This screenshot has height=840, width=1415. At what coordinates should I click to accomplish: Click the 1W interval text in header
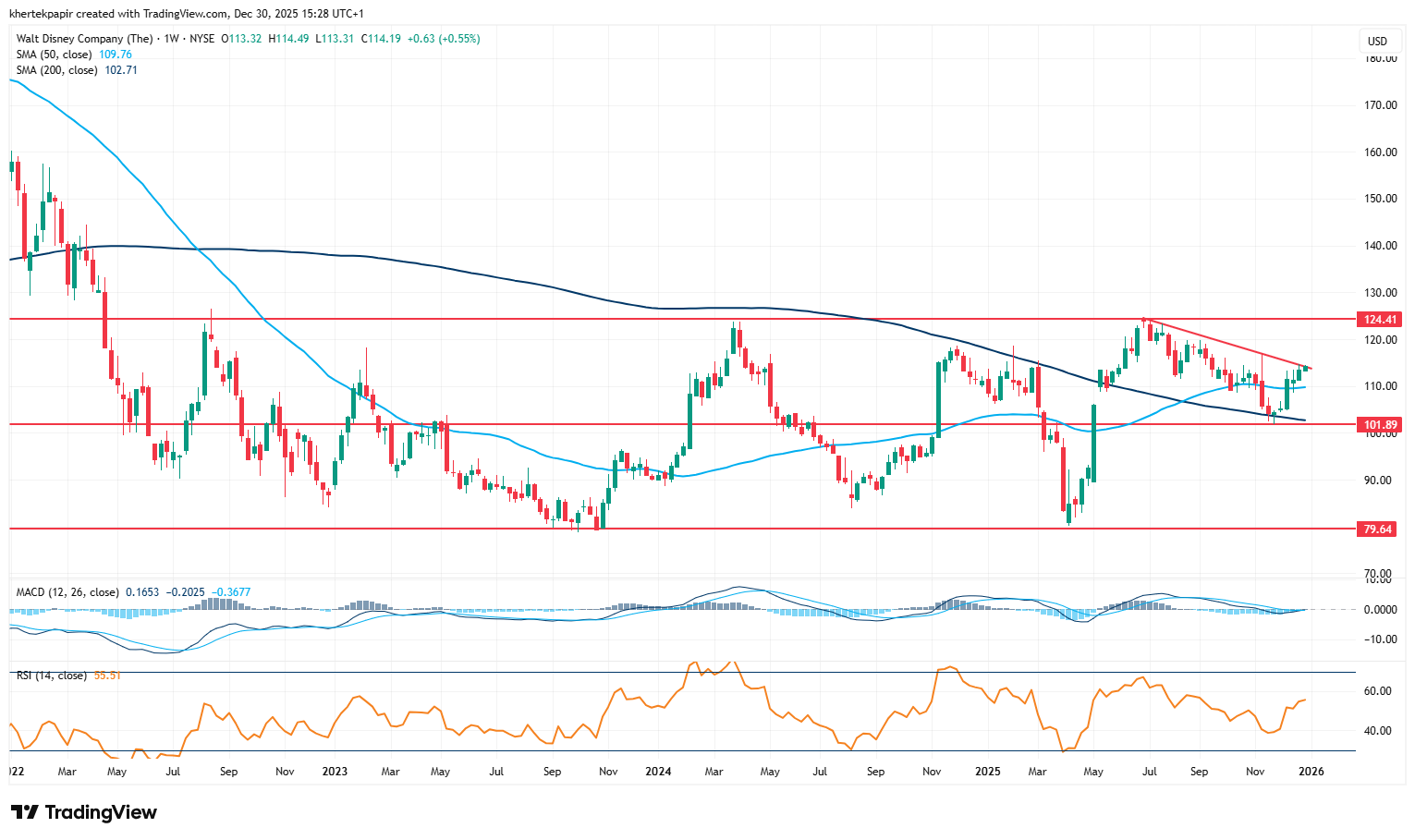pos(171,39)
